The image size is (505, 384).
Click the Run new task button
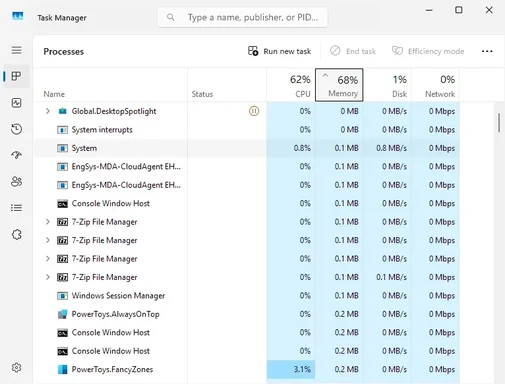(x=279, y=51)
